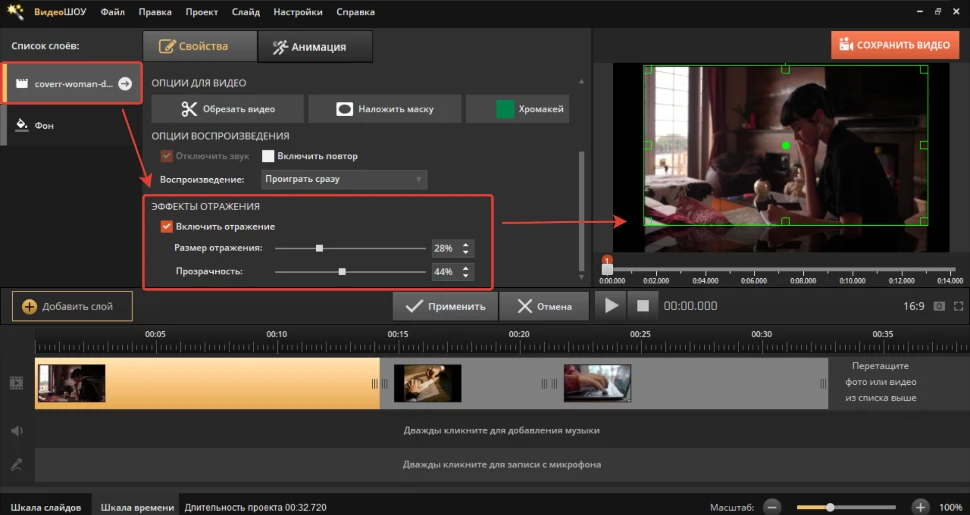Click the Прозрачность 44% value field

coord(445,272)
